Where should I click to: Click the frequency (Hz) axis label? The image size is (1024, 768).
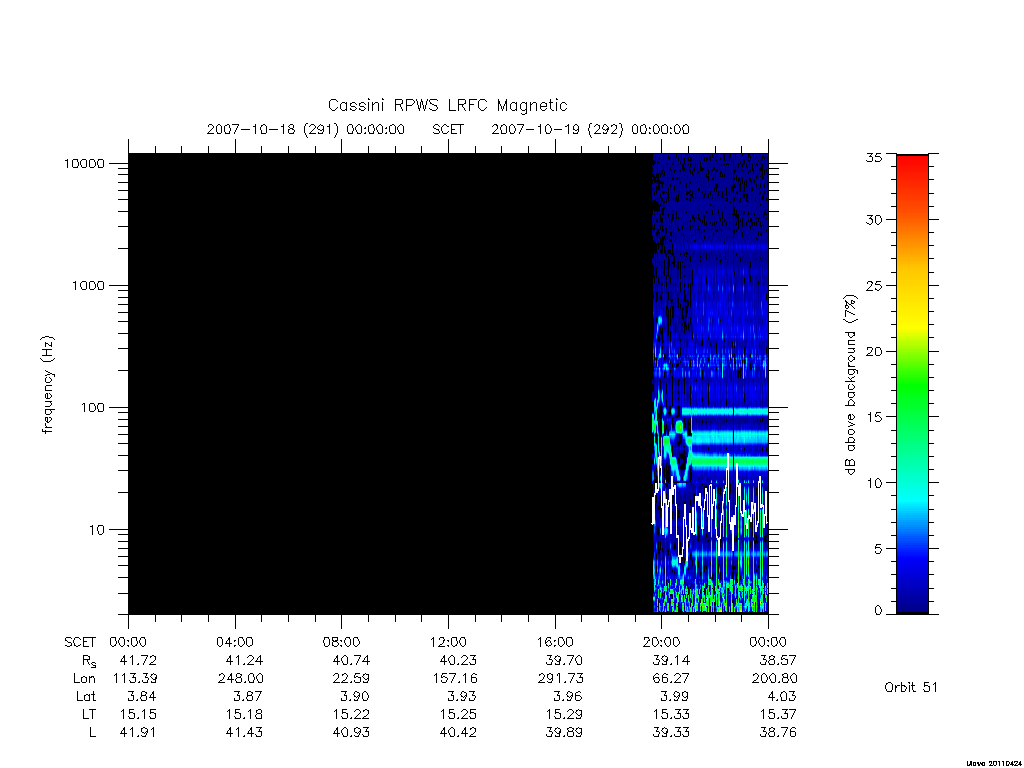48,385
